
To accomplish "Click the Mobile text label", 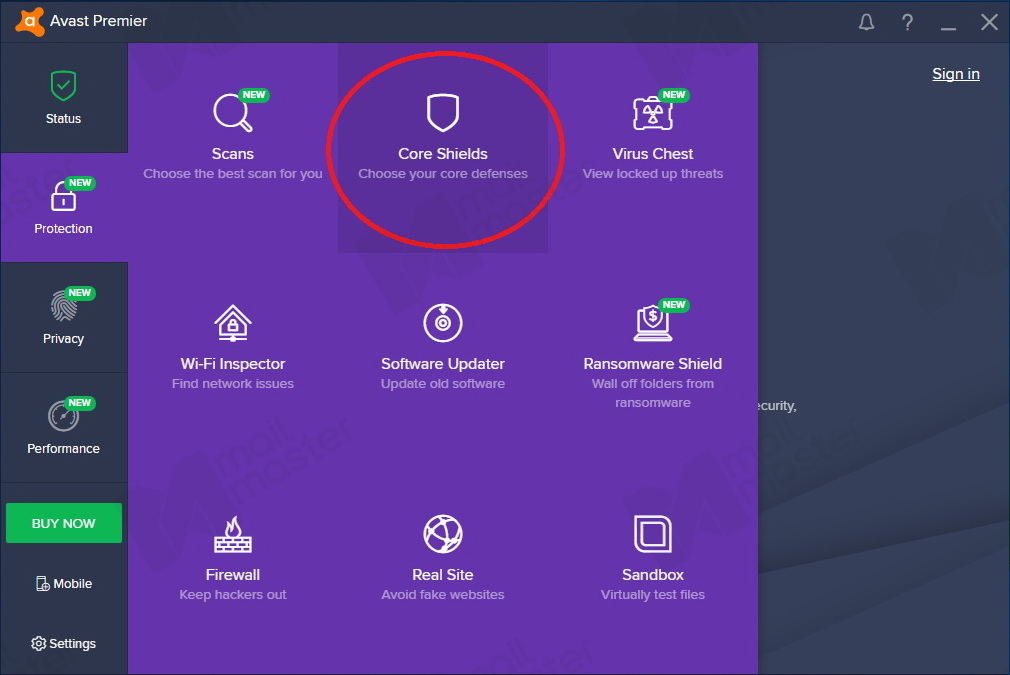I will tap(73, 584).
